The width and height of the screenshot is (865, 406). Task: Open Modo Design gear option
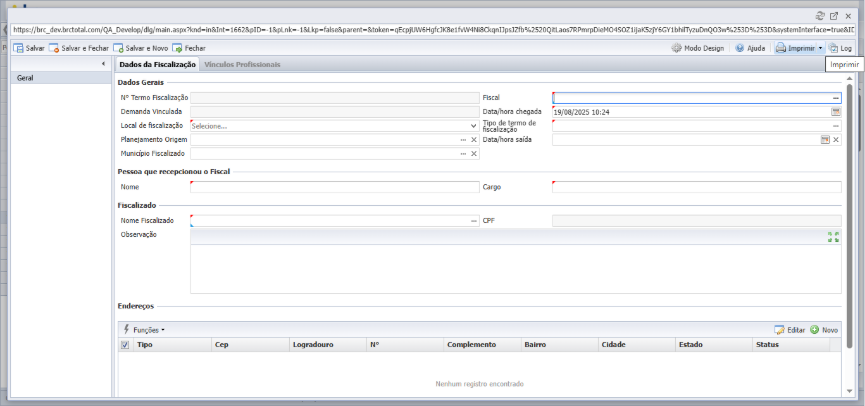[x=697, y=49]
